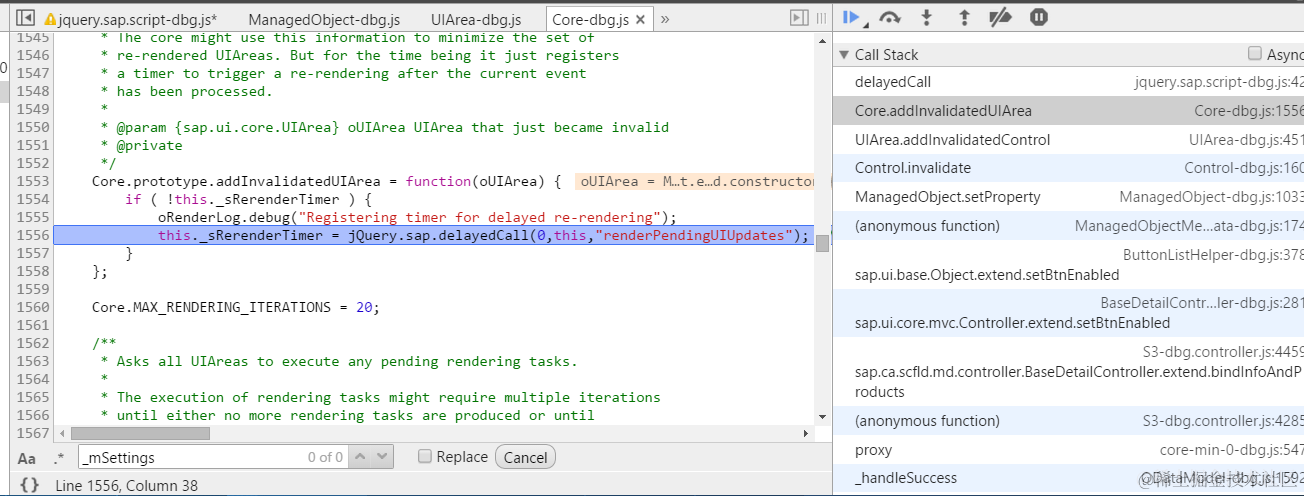Select sap.ui.base.Object.extend.setBtnEnabled frame

click(x=1068, y=264)
